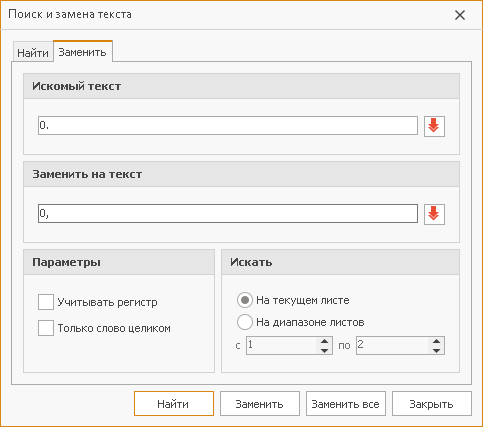
Task: Switch to the Найти tab
Action: tap(33, 52)
